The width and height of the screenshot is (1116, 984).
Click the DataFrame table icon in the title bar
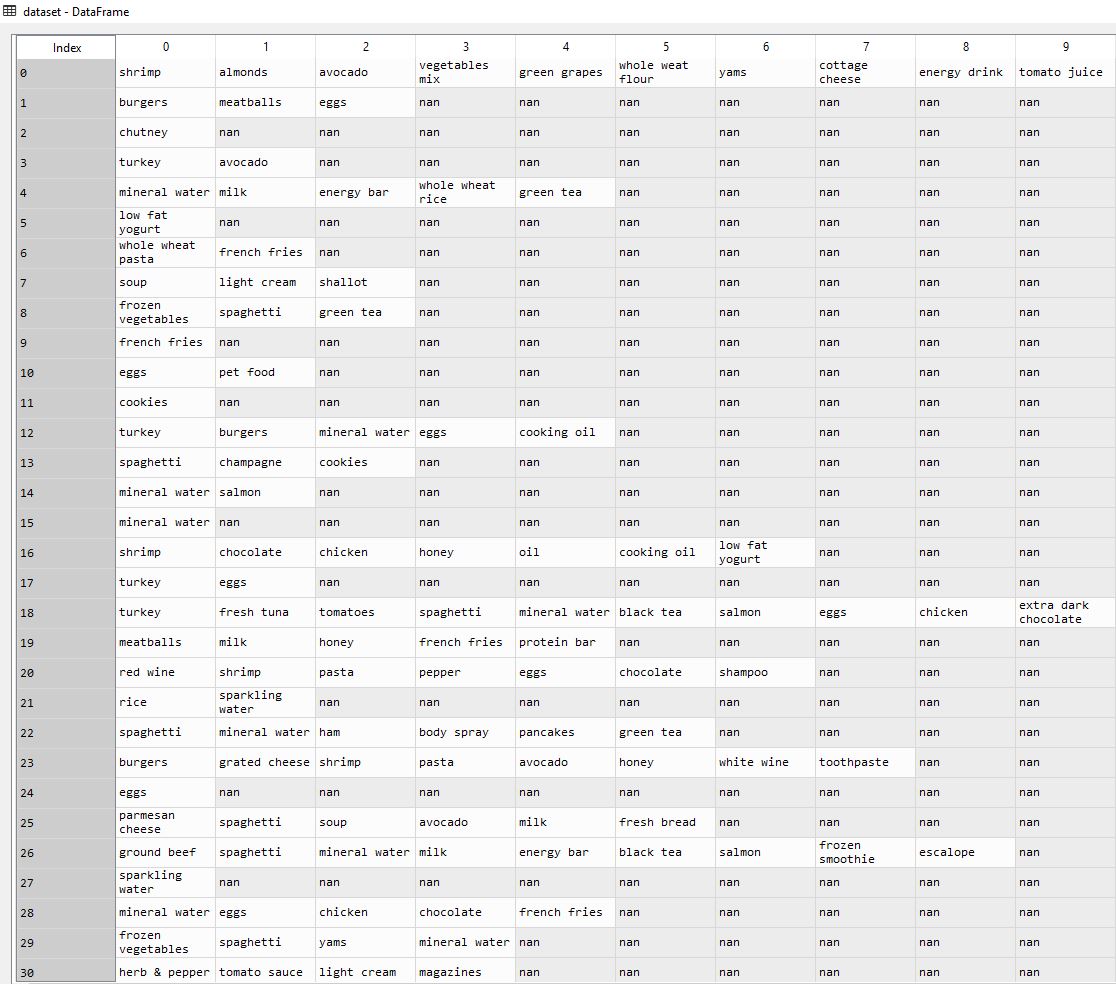coord(11,11)
